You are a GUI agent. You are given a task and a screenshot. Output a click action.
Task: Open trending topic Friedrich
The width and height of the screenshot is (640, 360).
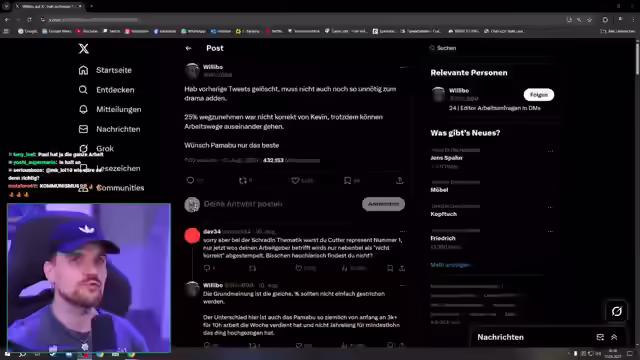click(442, 238)
